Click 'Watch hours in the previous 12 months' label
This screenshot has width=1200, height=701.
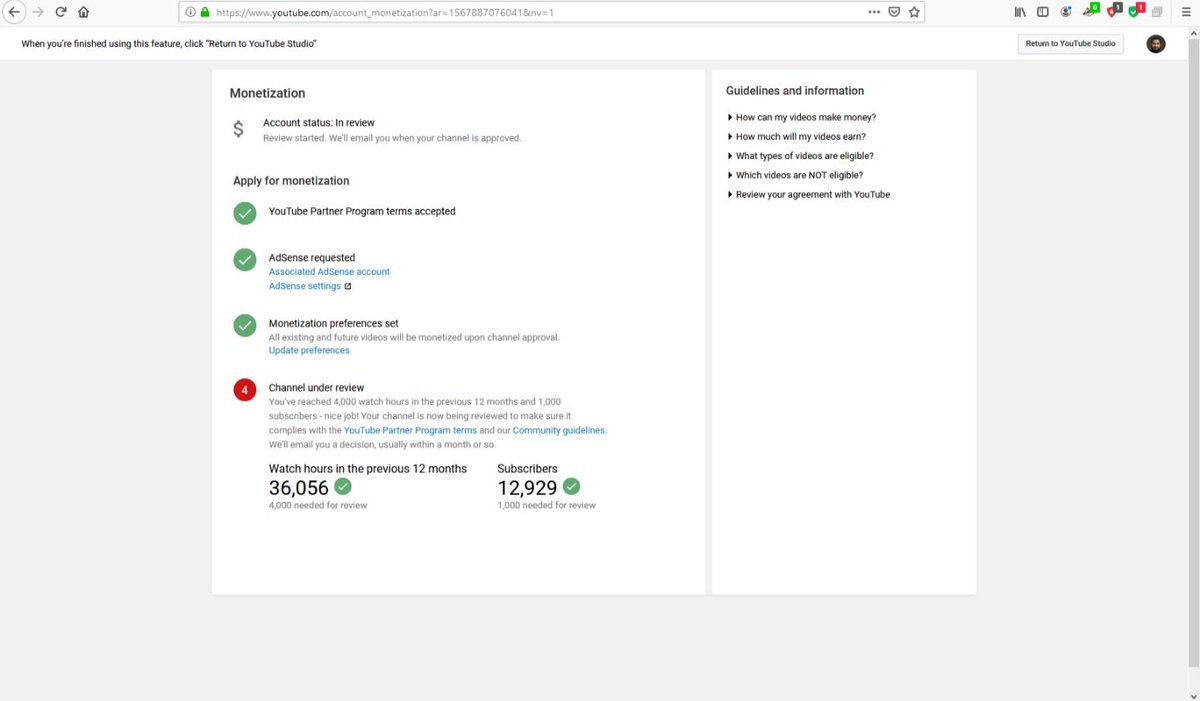[368, 468]
